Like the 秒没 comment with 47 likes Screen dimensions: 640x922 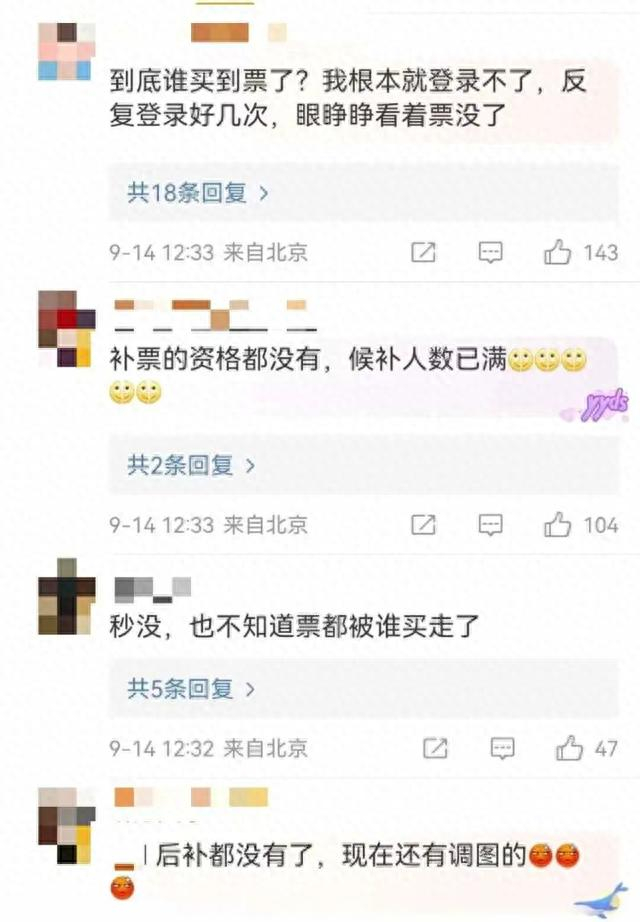point(569,748)
